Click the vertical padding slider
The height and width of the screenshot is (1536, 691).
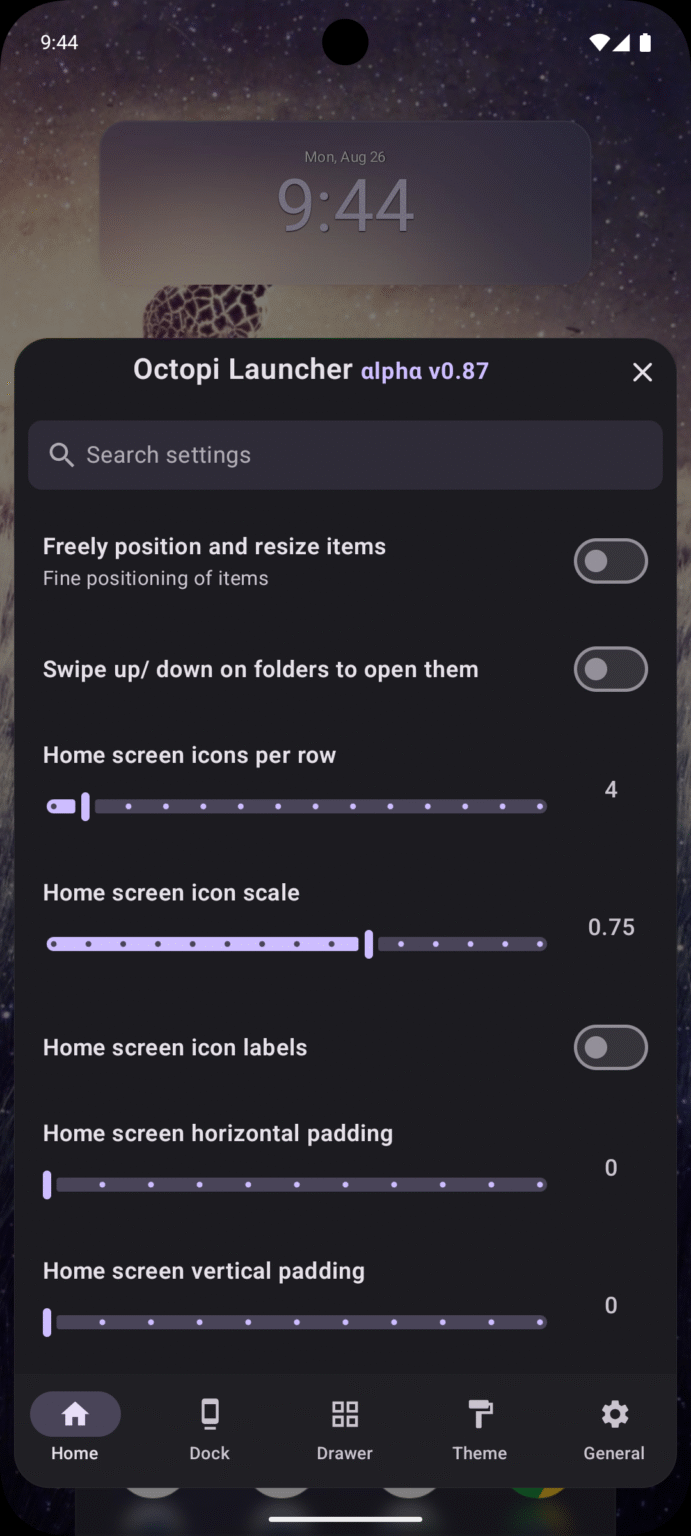coord(295,1321)
